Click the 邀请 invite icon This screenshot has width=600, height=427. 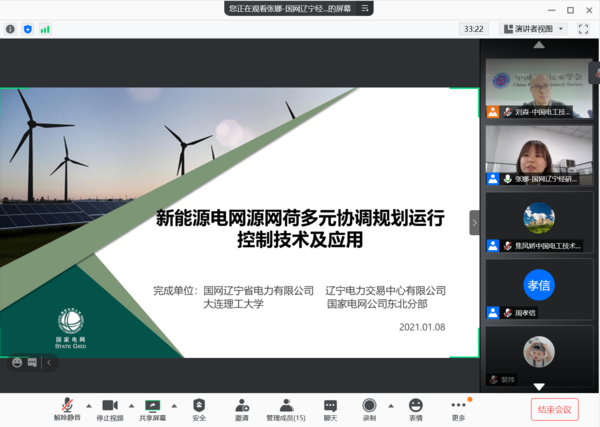click(x=242, y=406)
